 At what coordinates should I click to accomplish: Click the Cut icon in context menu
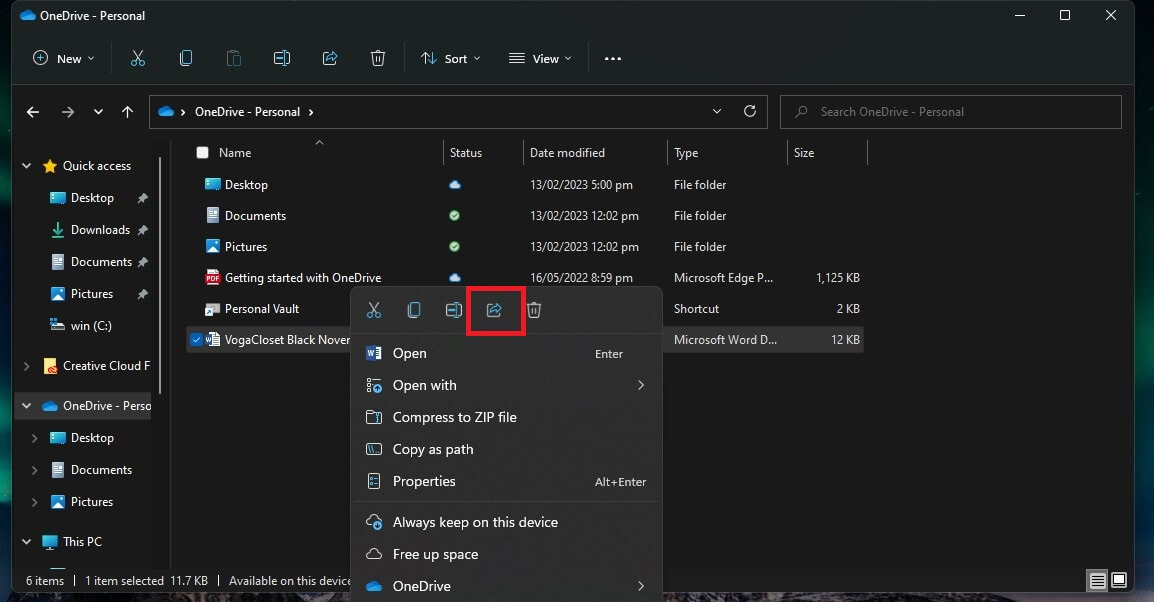(x=374, y=310)
